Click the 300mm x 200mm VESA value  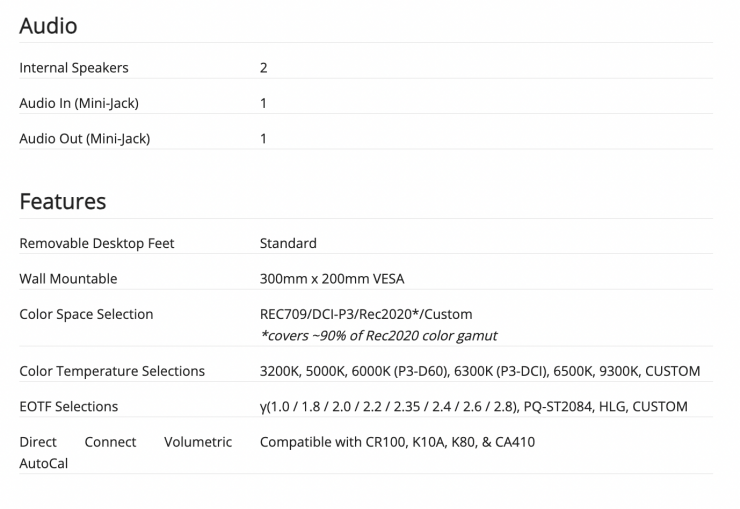[332, 278]
